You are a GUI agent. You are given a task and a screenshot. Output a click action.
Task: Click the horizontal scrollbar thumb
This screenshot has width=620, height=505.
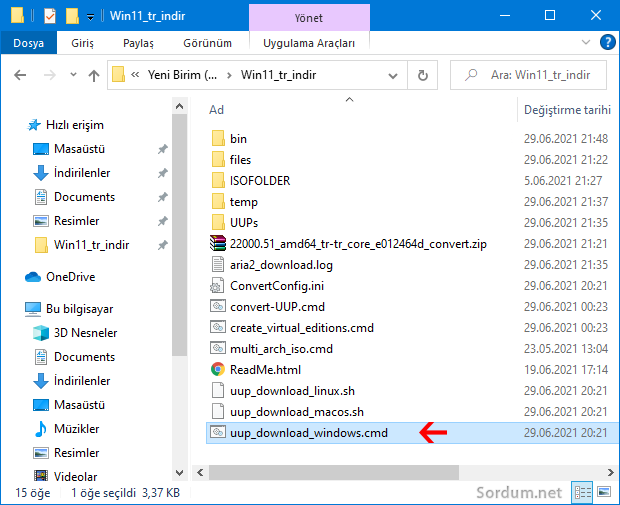point(334,472)
